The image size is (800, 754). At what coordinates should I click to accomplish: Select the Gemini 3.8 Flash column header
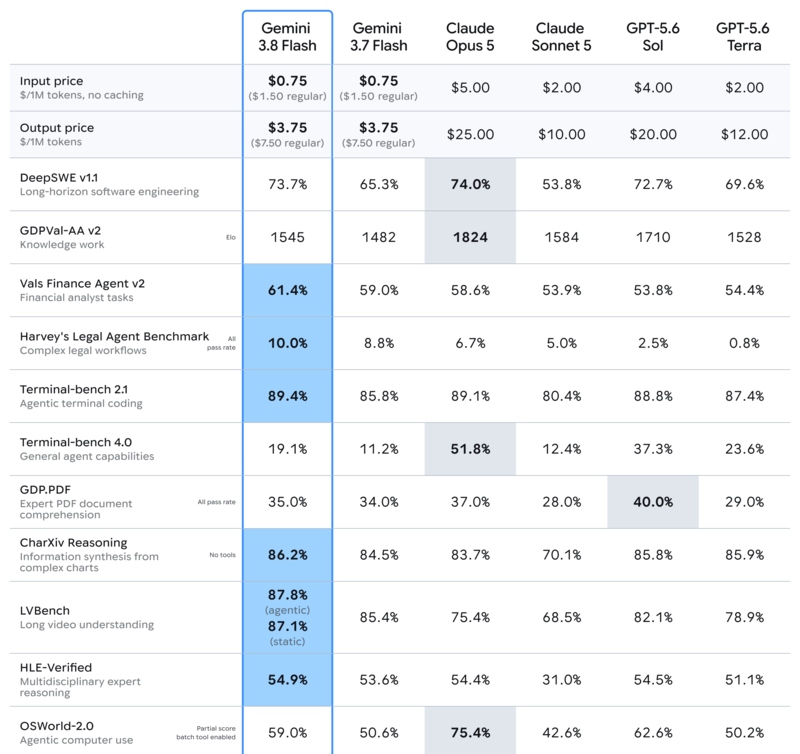click(x=287, y=37)
